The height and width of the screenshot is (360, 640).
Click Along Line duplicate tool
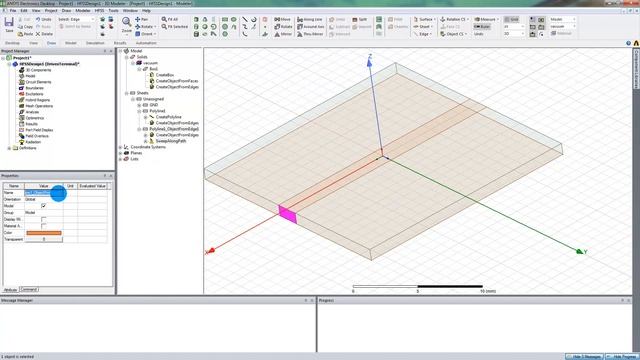[310, 19]
